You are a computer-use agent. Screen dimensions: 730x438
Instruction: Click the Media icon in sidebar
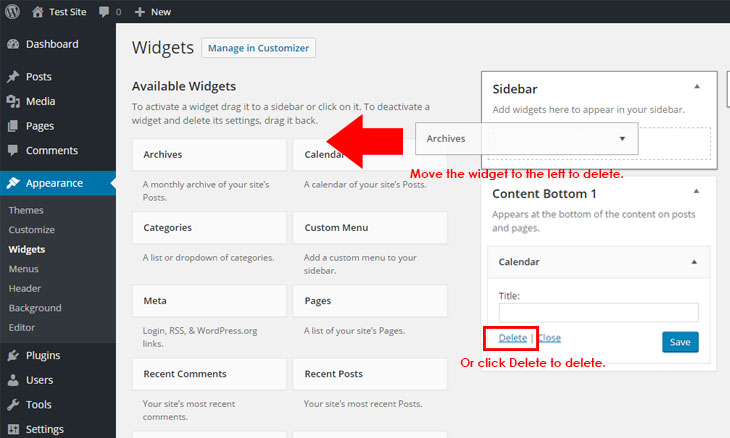(14, 101)
